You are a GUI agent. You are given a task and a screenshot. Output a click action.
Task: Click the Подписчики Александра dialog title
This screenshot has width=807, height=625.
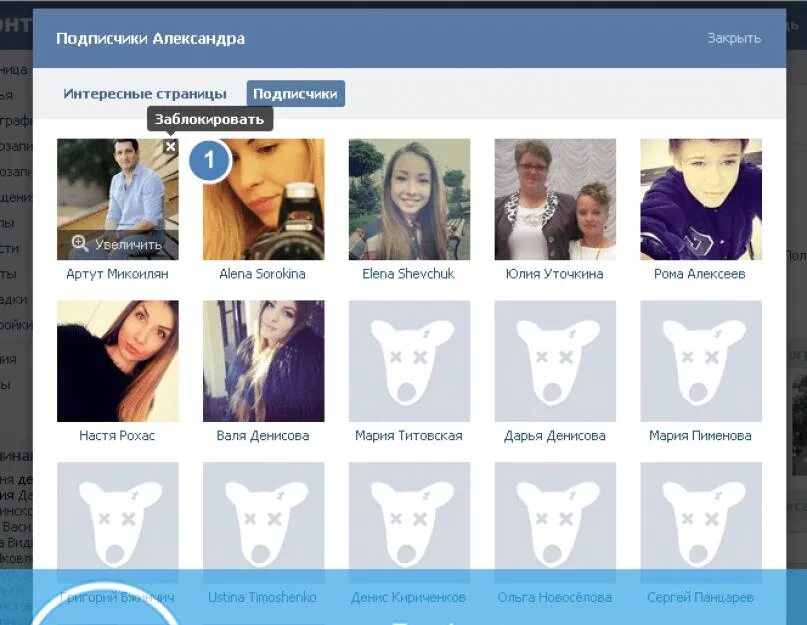pyautogui.click(x=150, y=39)
